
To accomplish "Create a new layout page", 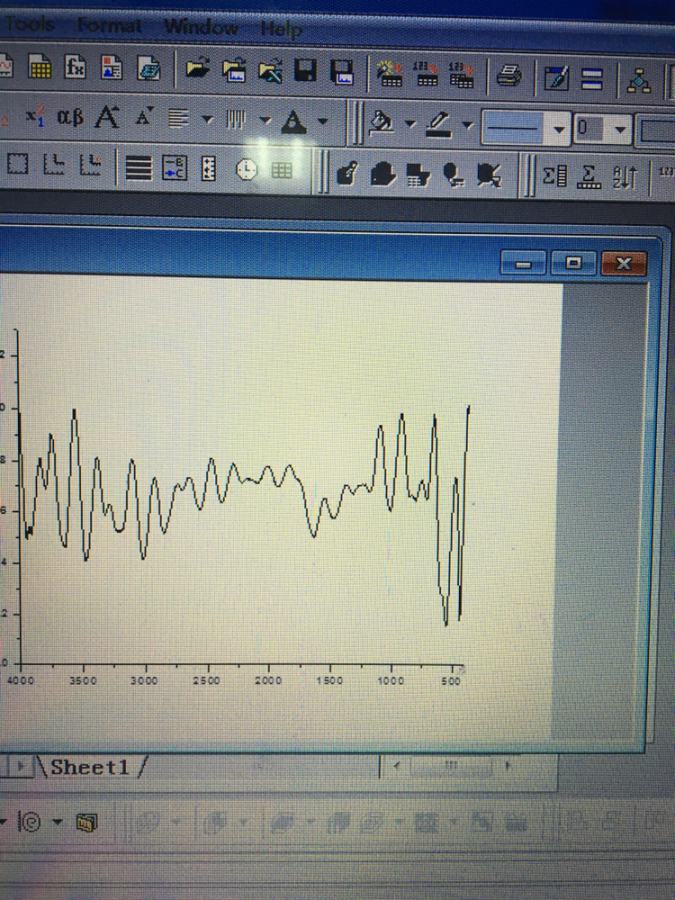I will [111, 67].
